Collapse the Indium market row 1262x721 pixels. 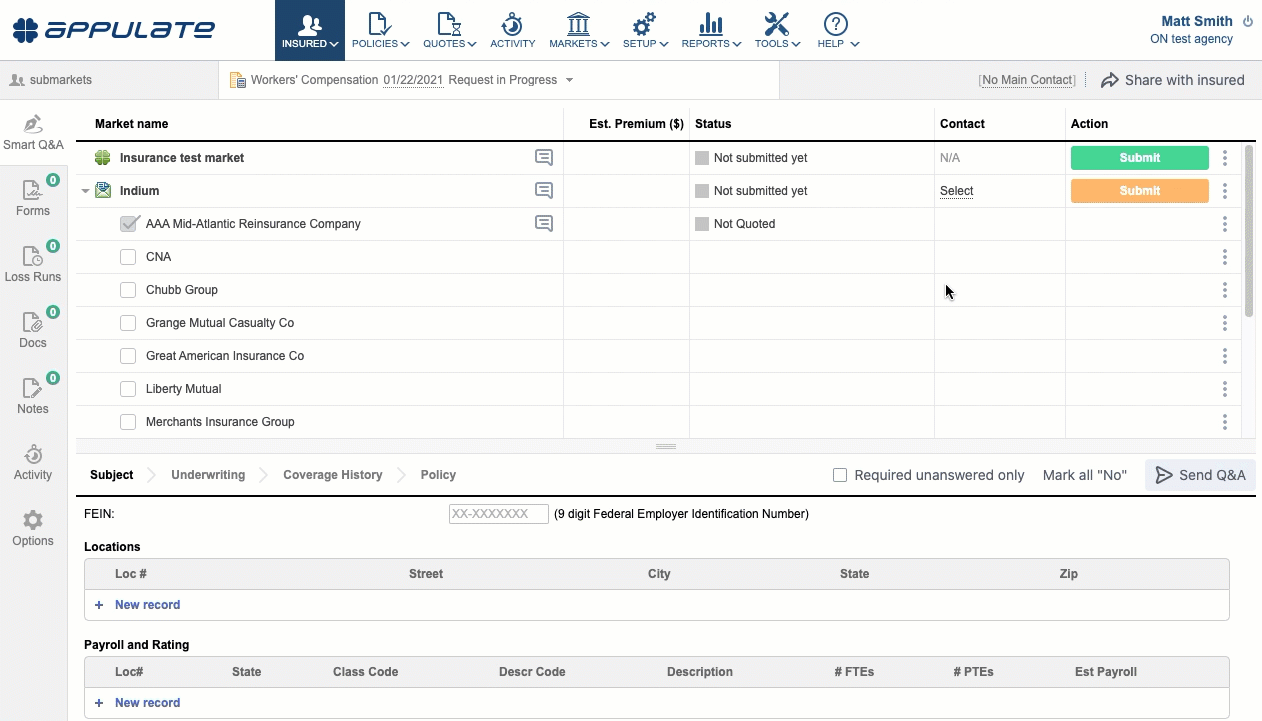coord(85,191)
